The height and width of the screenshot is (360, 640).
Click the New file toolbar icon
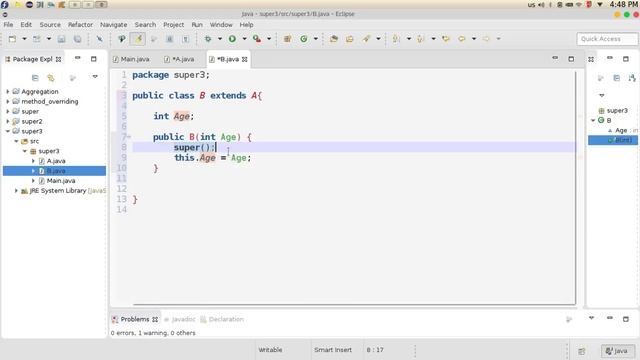(x=12, y=39)
